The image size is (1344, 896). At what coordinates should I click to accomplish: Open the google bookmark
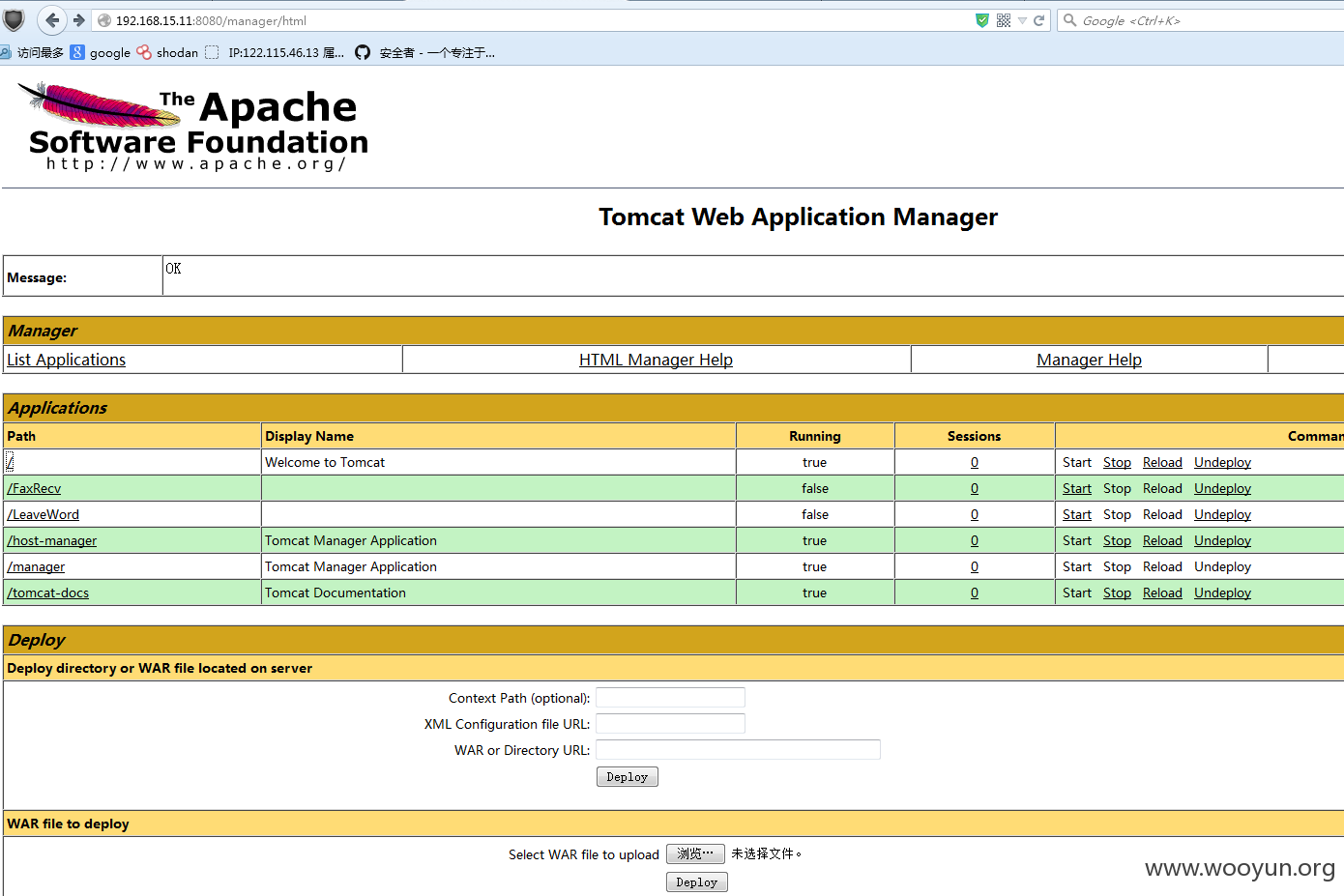pos(101,52)
